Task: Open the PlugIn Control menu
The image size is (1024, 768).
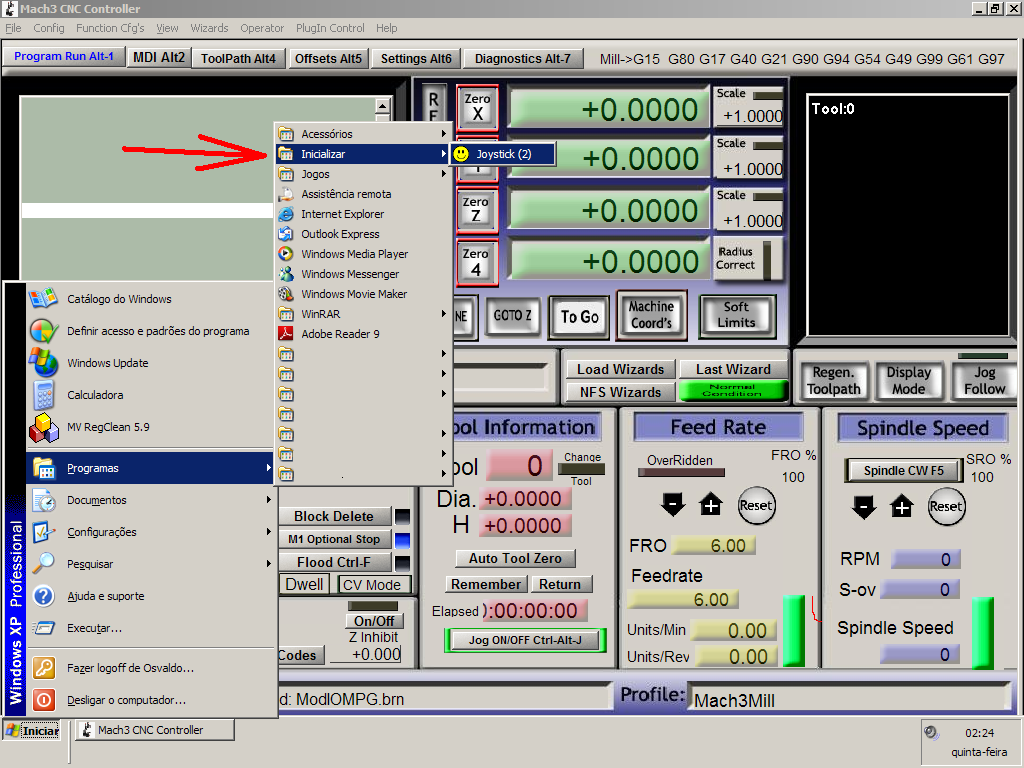Action: coord(330,28)
